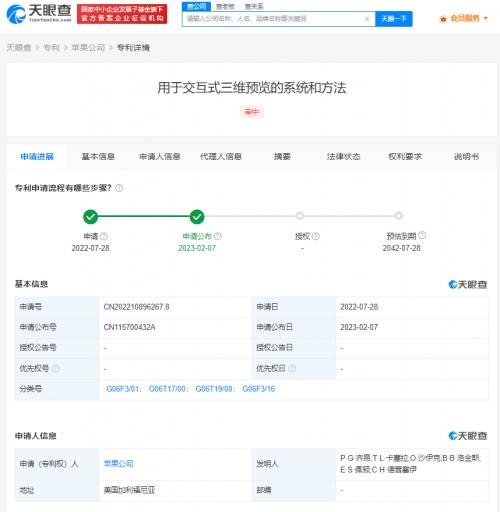Click the 天眼一下 search button
This screenshot has width=500, height=512.
394,19
